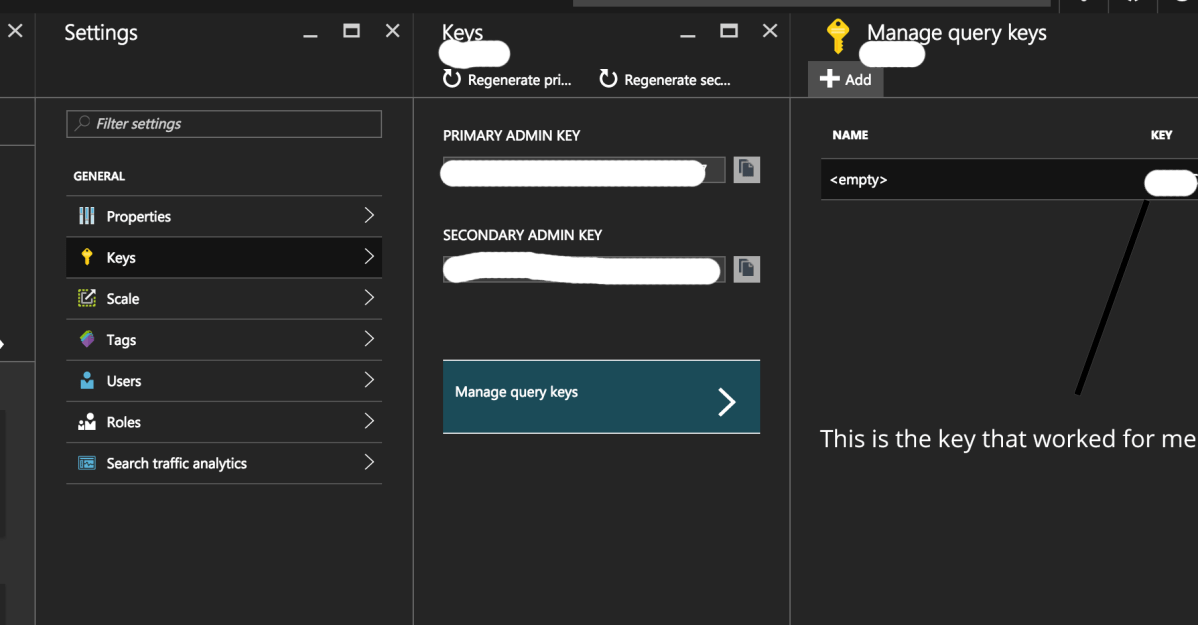Minimize the Settings blade
Screen dimensions: 1198x625
click(310, 35)
